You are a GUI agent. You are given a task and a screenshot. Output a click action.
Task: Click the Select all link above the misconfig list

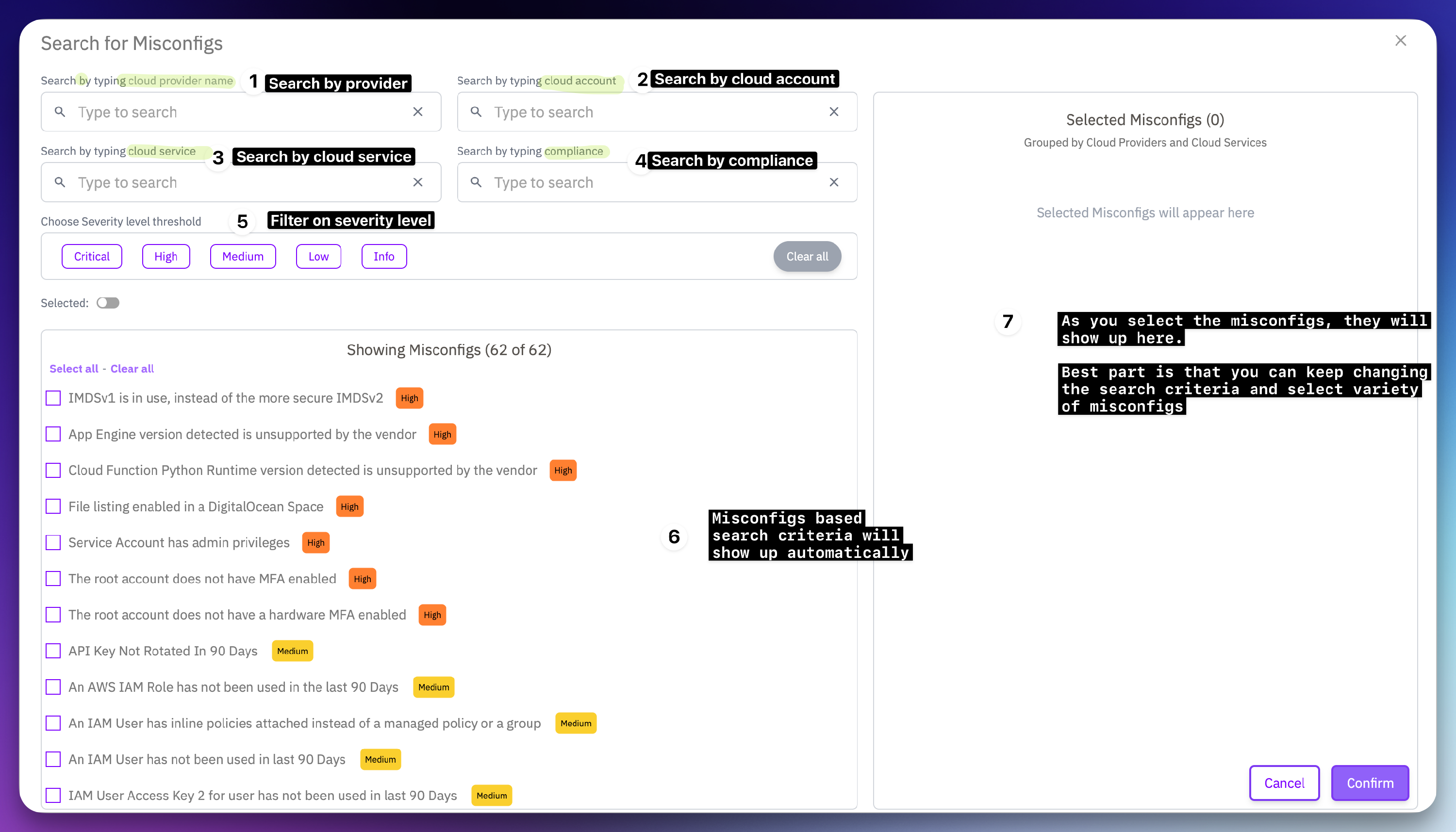(x=74, y=369)
